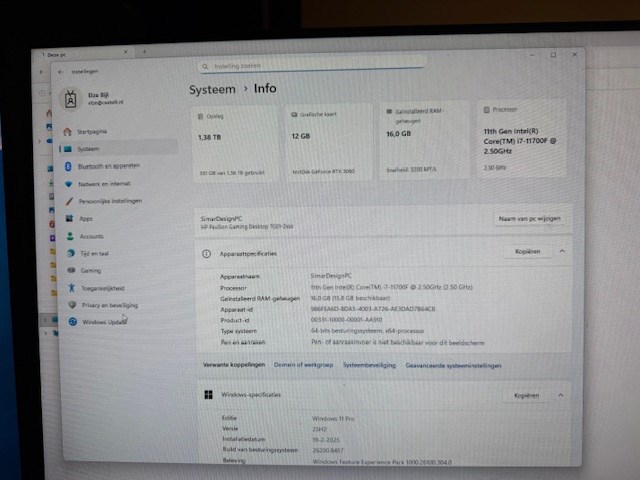Click the back arrow in Instellingen
The image size is (640, 480).
click(x=61, y=72)
